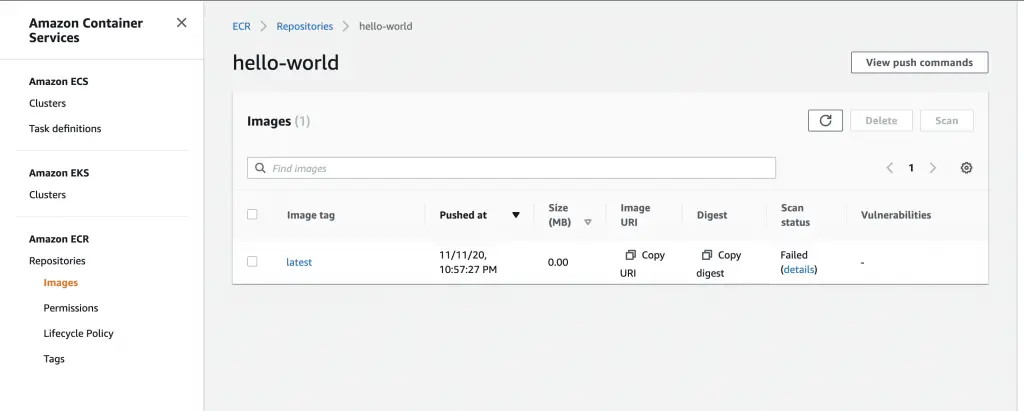The image size is (1024, 411).
Task: Click the magnifier icon in the search box
Action: (260, 168)
